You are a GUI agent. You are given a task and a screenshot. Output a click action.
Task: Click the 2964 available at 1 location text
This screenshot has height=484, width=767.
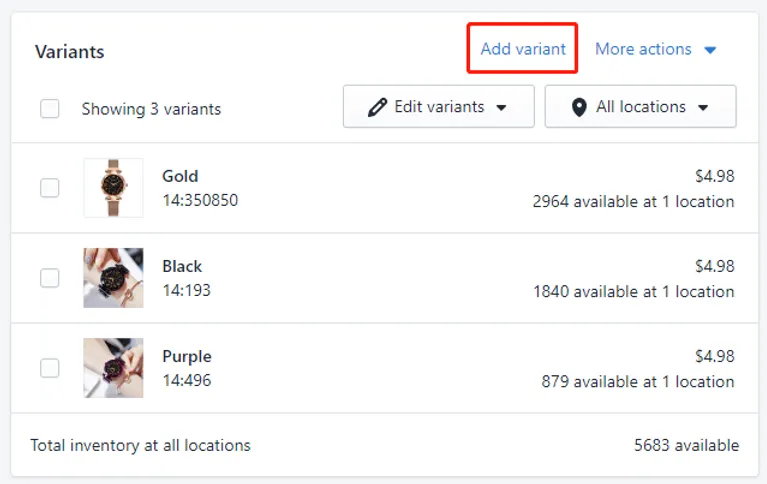click(x=633, y=202)
